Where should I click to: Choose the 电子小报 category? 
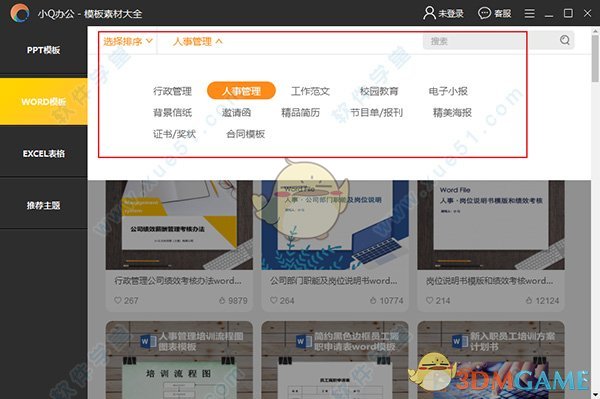click(448, 91)
